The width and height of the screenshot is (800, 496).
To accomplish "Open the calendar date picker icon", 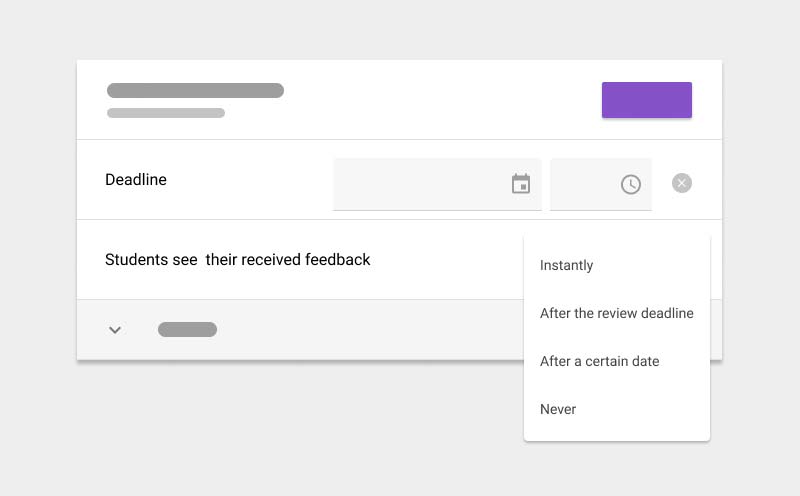I will click(521, 184).
